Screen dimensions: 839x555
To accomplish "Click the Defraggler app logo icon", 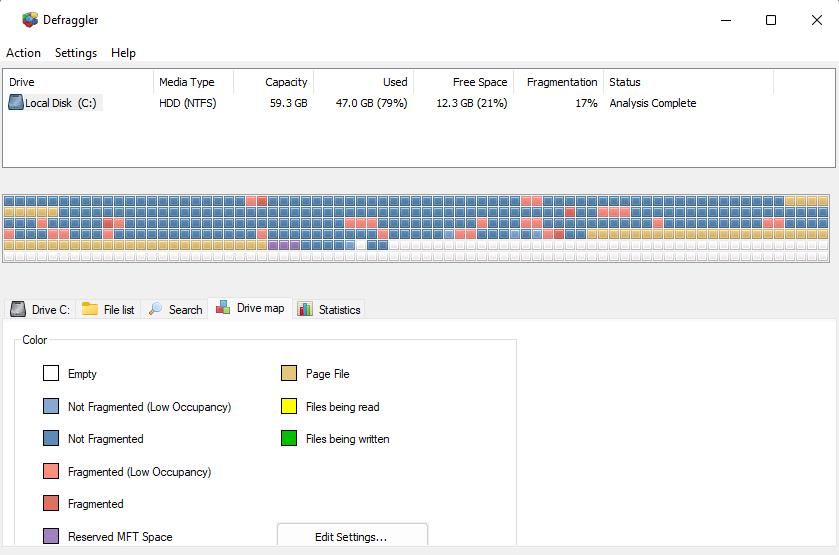I will click(30, 20).
